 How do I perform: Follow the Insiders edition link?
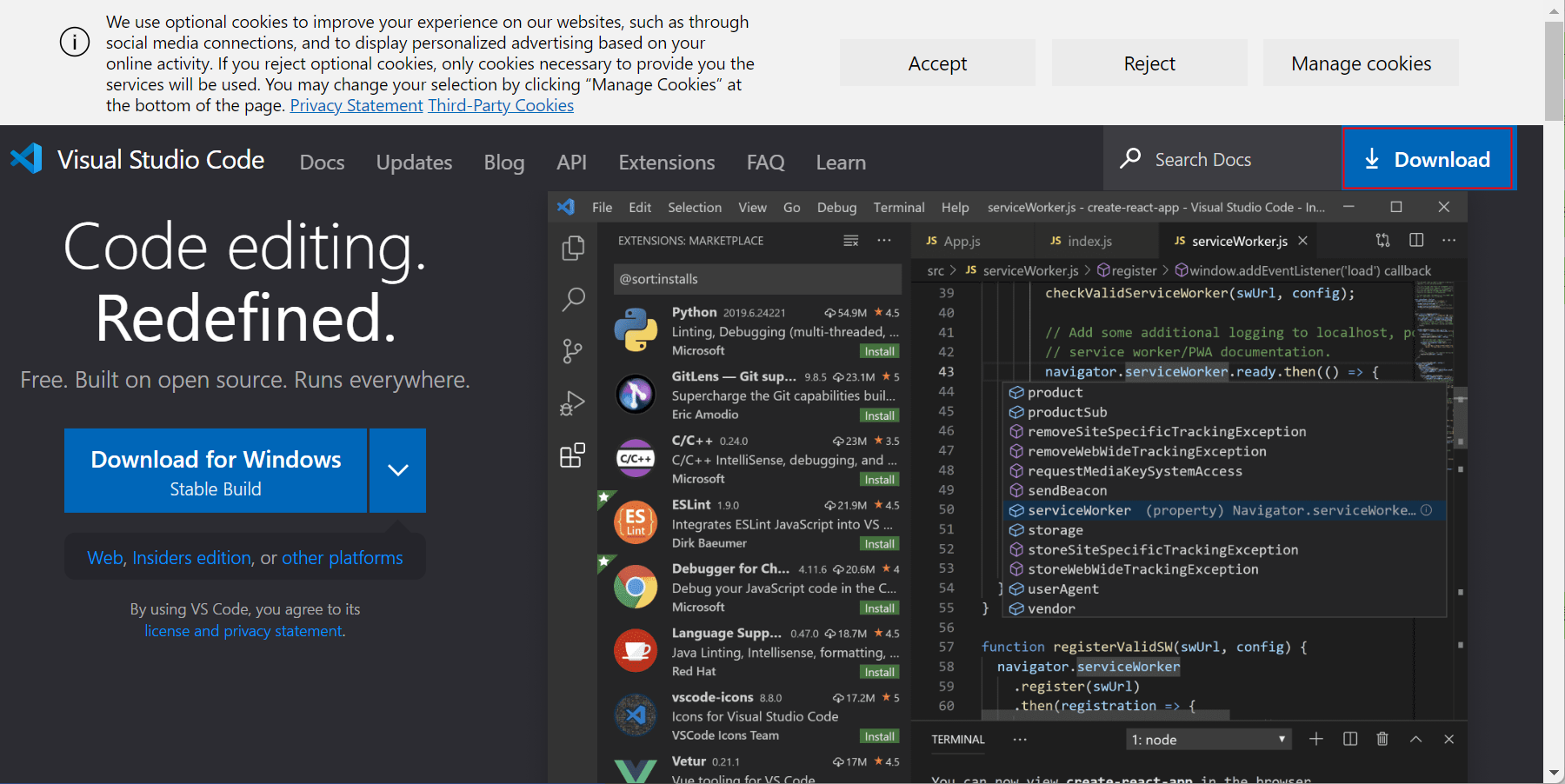192,558
